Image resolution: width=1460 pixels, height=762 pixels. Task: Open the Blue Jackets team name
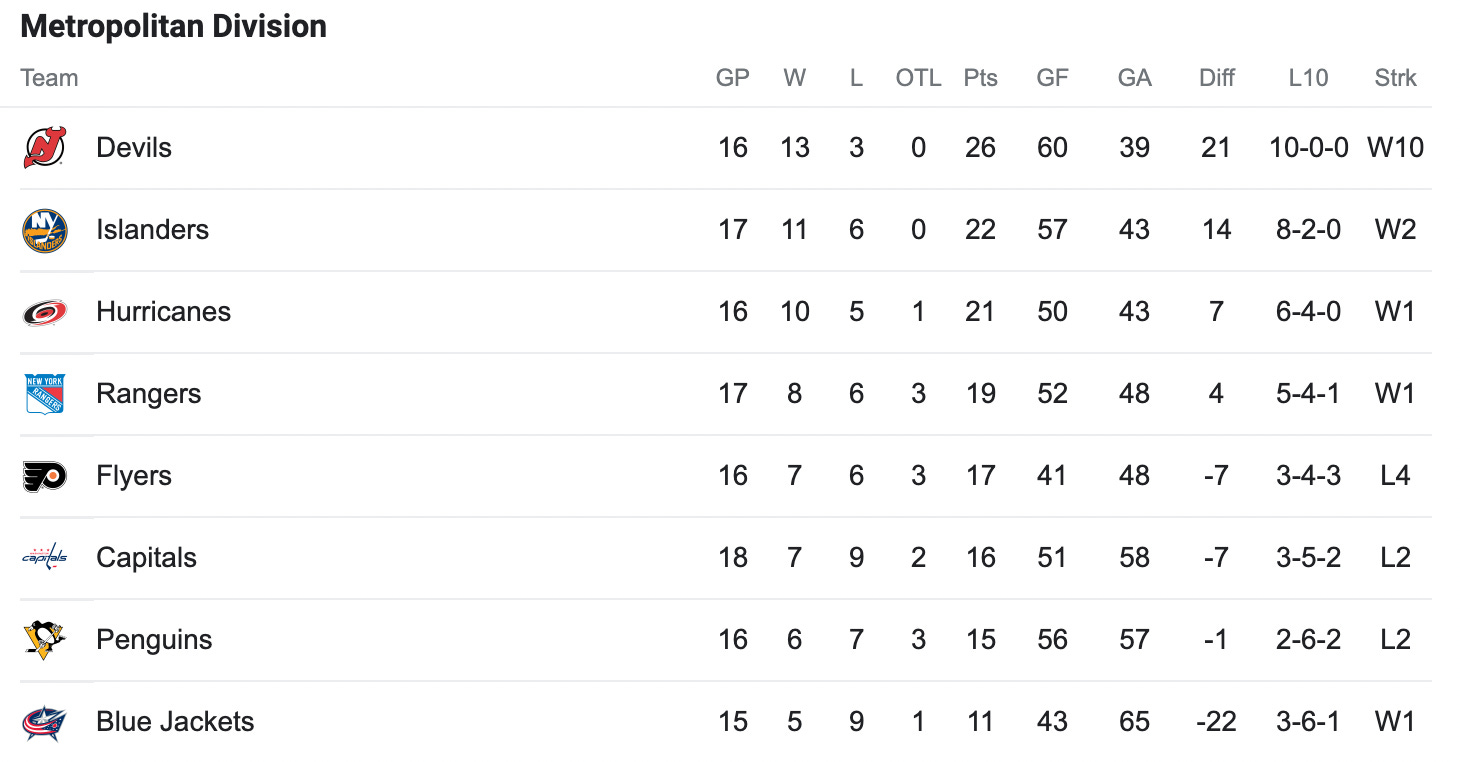[x=175, y=722]
